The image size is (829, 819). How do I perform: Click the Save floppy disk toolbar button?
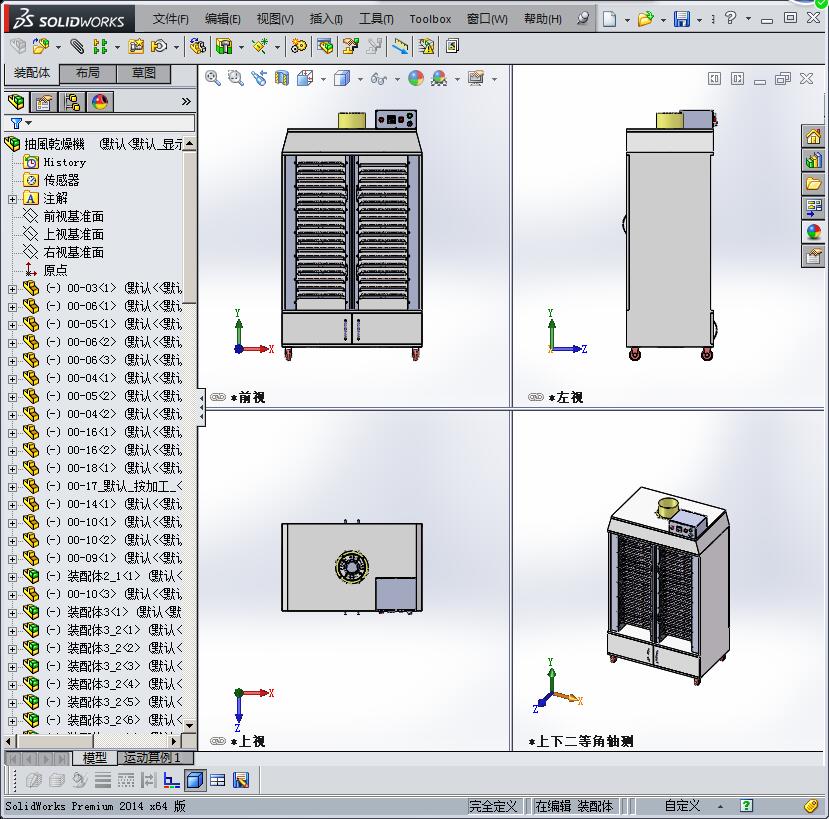tap(682, 19)
